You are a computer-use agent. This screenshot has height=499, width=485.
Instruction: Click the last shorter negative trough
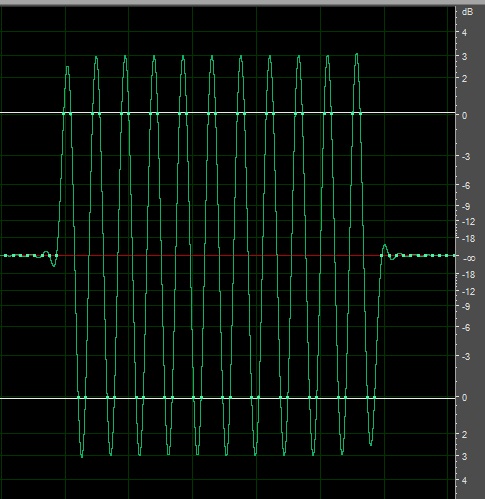point(371,443)
